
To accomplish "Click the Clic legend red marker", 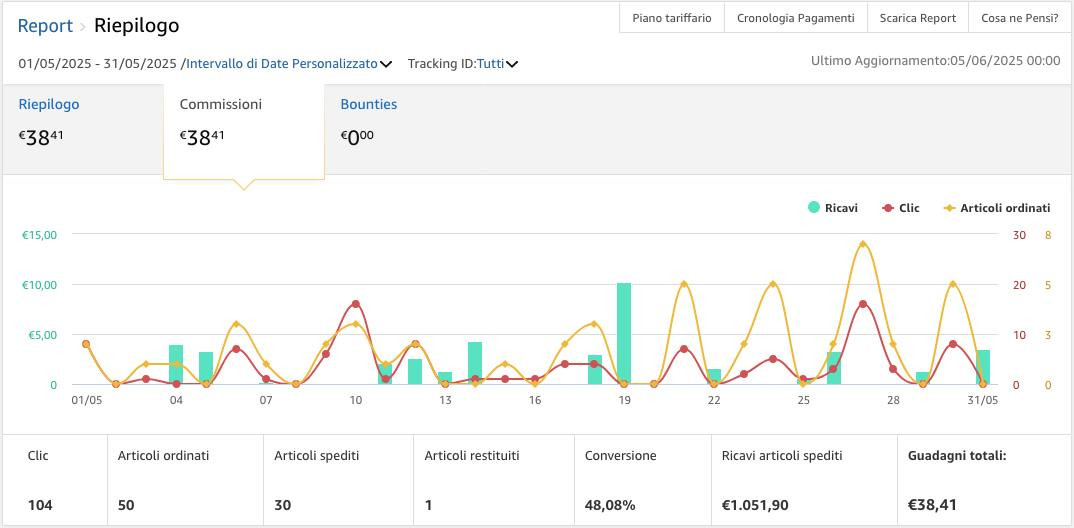I will click(888, 208).
